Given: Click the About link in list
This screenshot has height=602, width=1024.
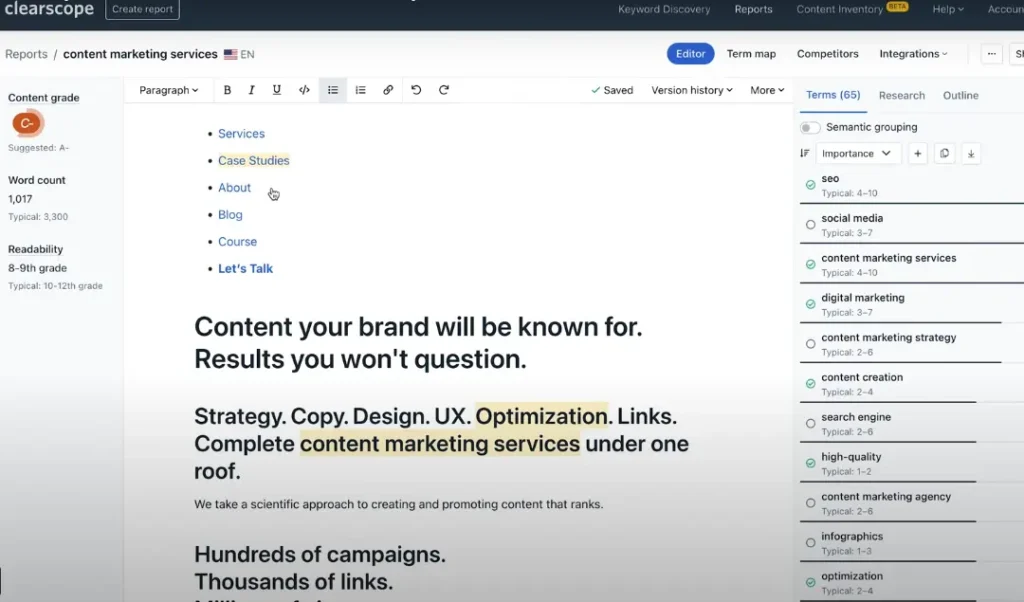Looking at the screenshot, I should pos(234,187).
